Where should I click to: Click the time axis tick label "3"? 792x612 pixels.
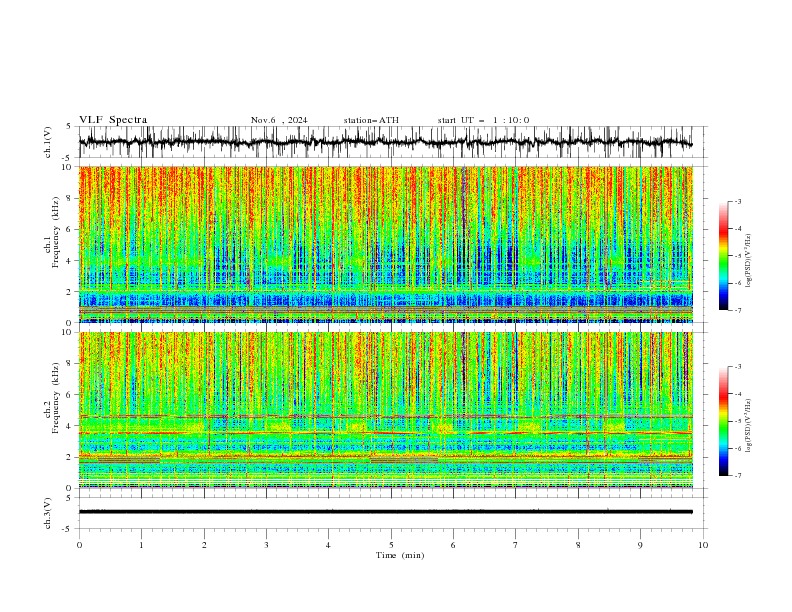(x=266, y=545)
